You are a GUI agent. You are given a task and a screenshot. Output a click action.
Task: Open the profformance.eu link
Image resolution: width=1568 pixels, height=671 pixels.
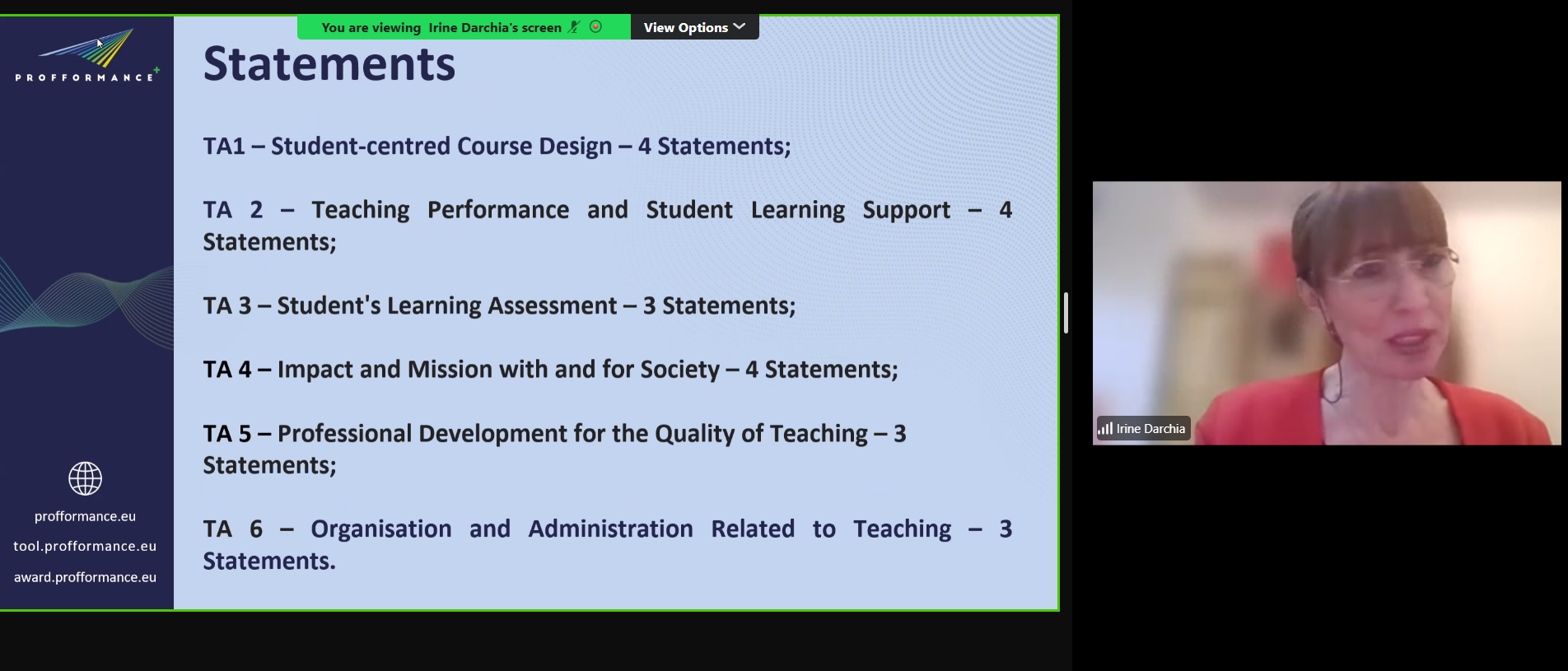[x=85, y=516]
